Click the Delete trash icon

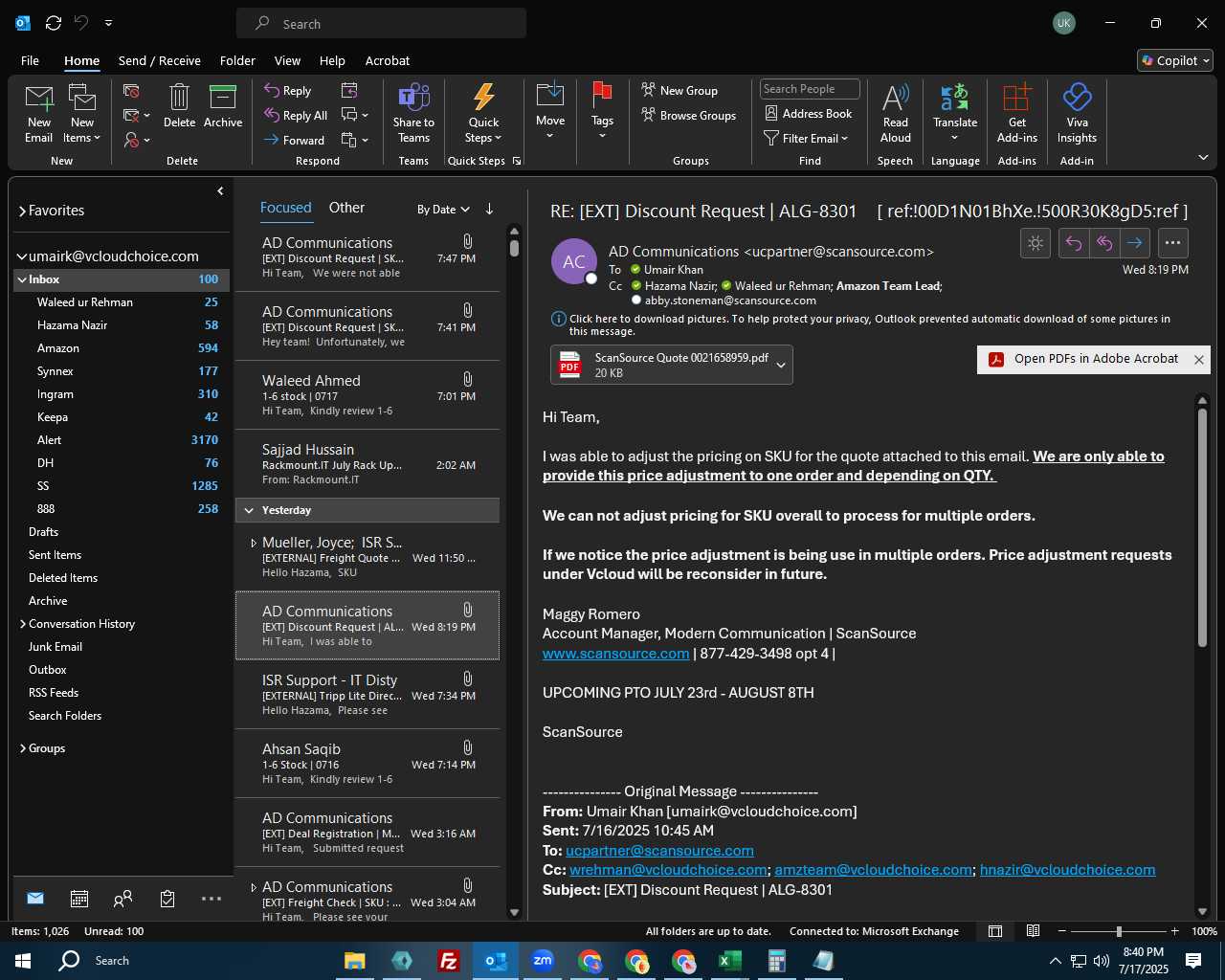coord(179,105)
